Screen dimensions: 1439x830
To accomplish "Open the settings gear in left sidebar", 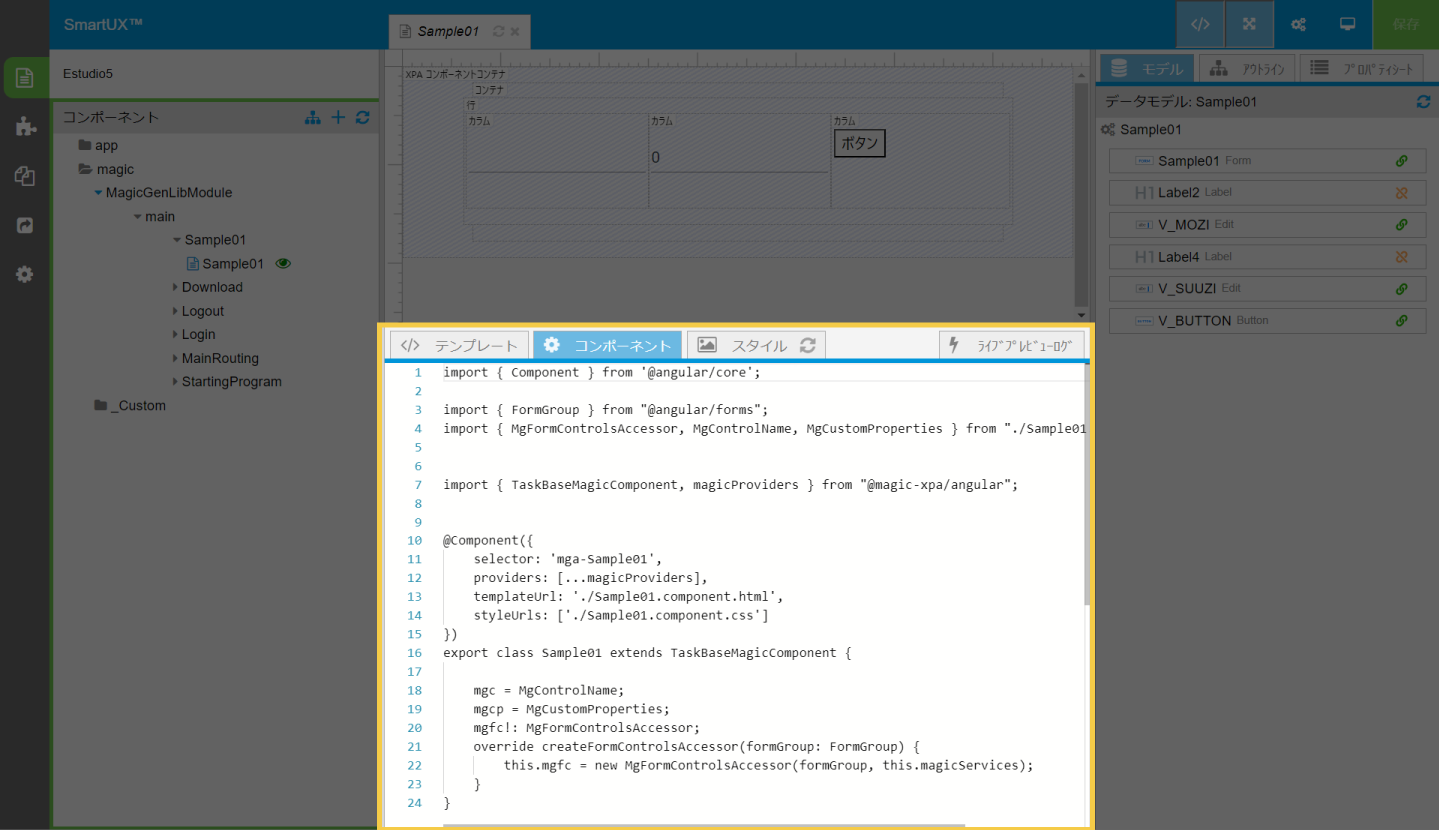I will (x=25, y=274).
